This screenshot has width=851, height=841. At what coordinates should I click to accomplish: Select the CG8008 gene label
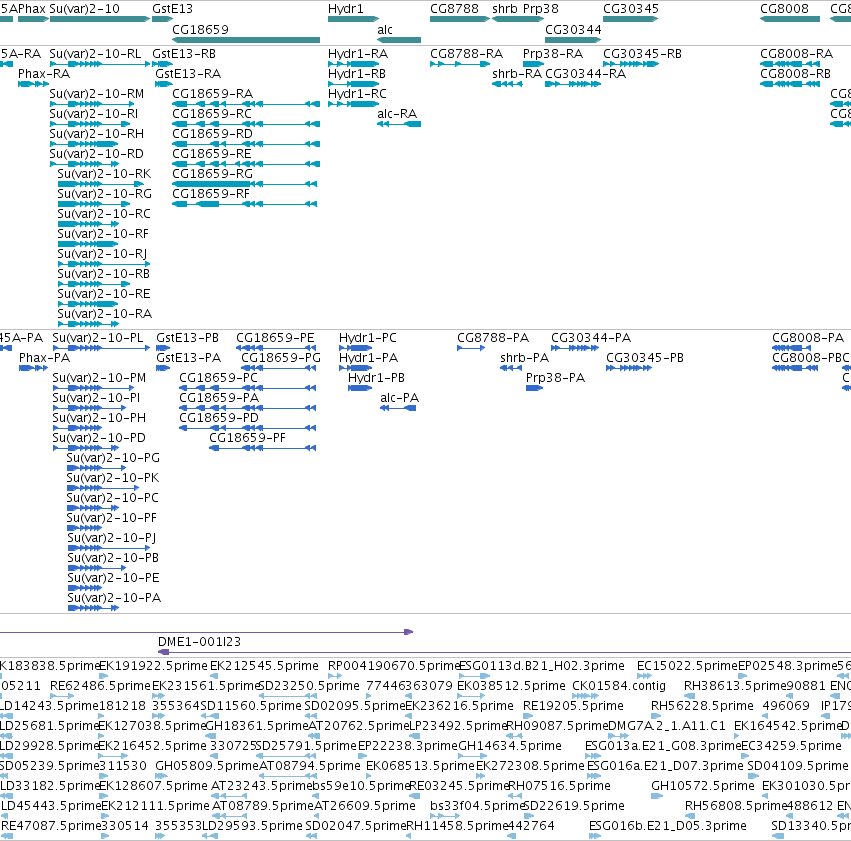(x=784, y=9)
